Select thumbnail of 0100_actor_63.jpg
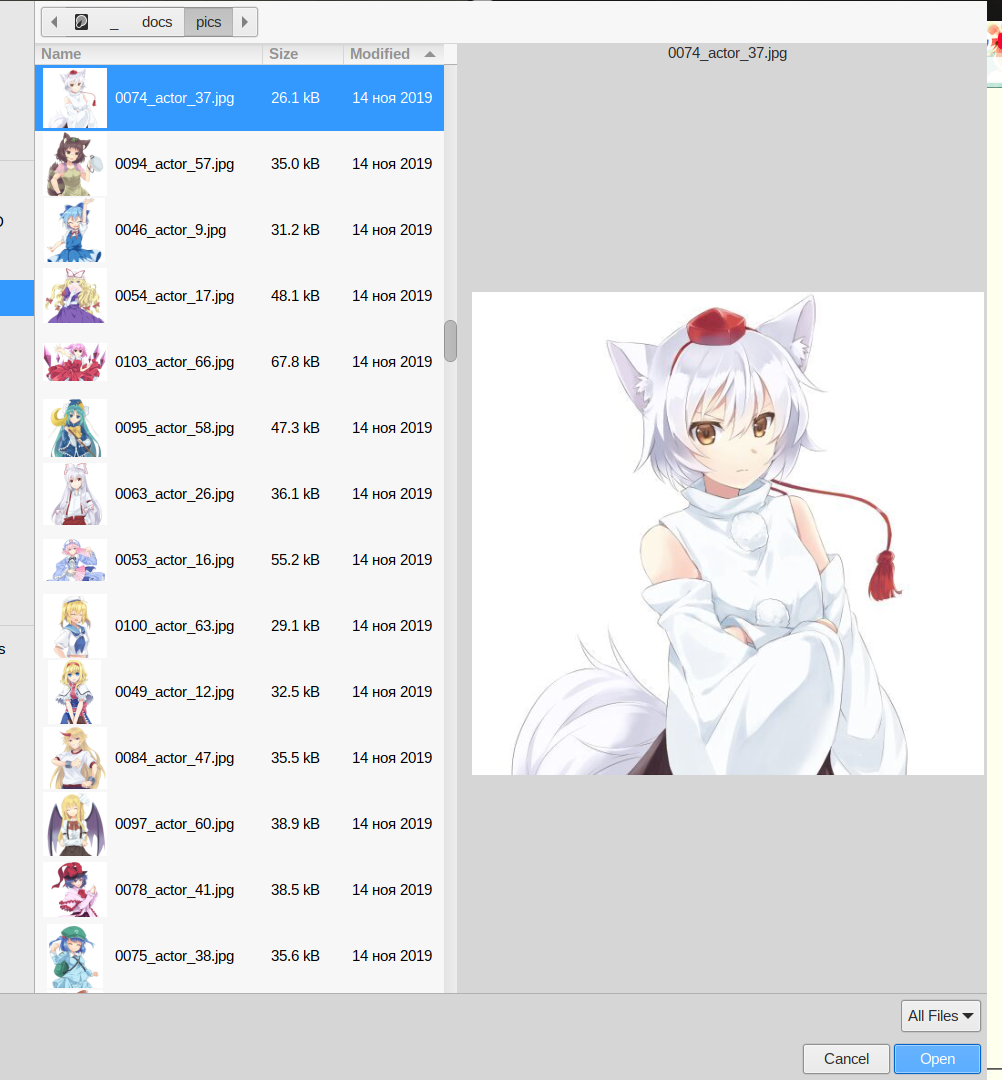 75,626
